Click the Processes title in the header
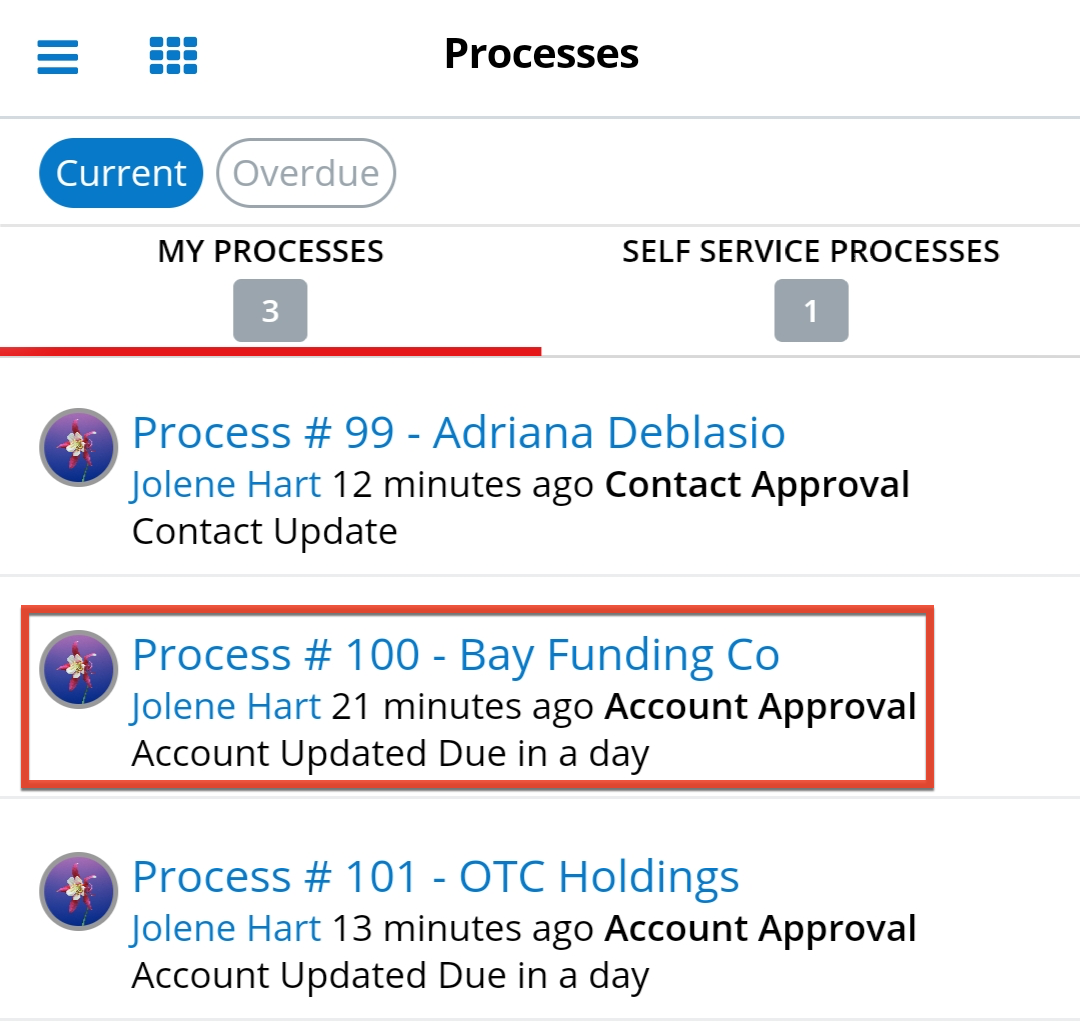The height and width of the screenshot is (1025, 1080). (540, 54)
